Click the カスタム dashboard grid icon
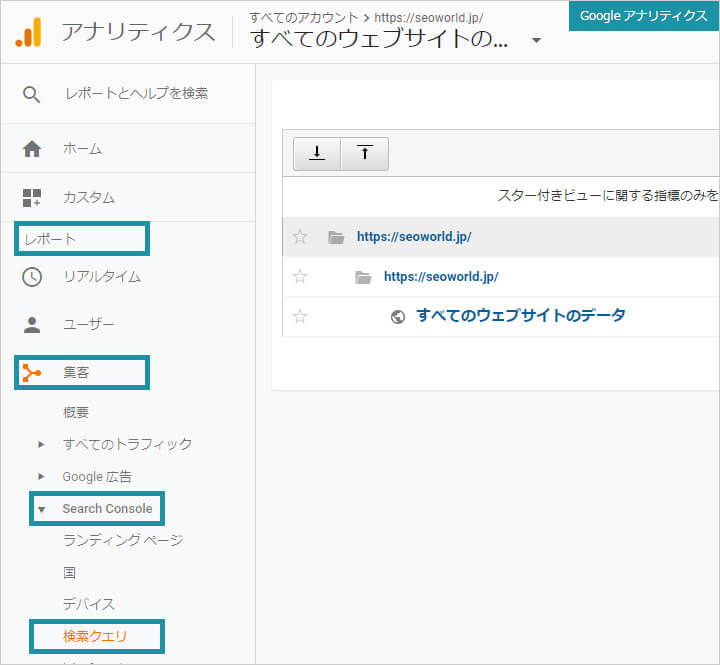The width and height of the screenshot is (720, 665). click(x=32, y=197)
